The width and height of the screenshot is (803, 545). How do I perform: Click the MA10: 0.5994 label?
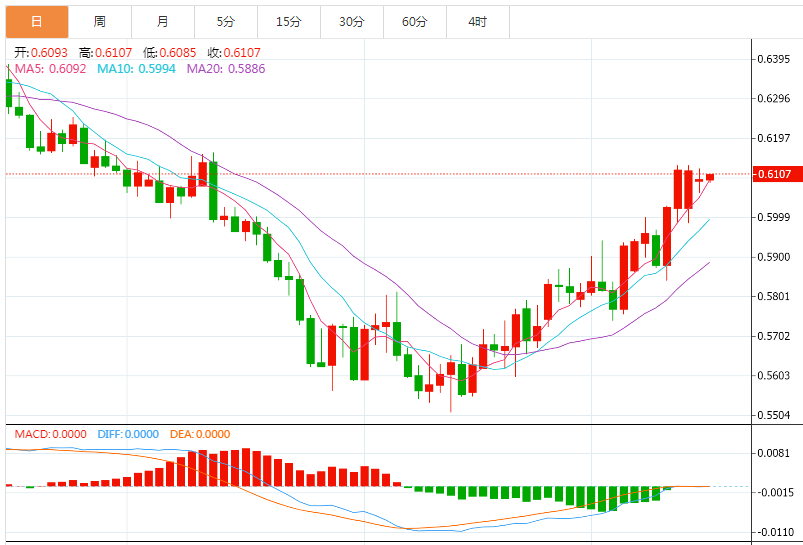click(136, 69)
